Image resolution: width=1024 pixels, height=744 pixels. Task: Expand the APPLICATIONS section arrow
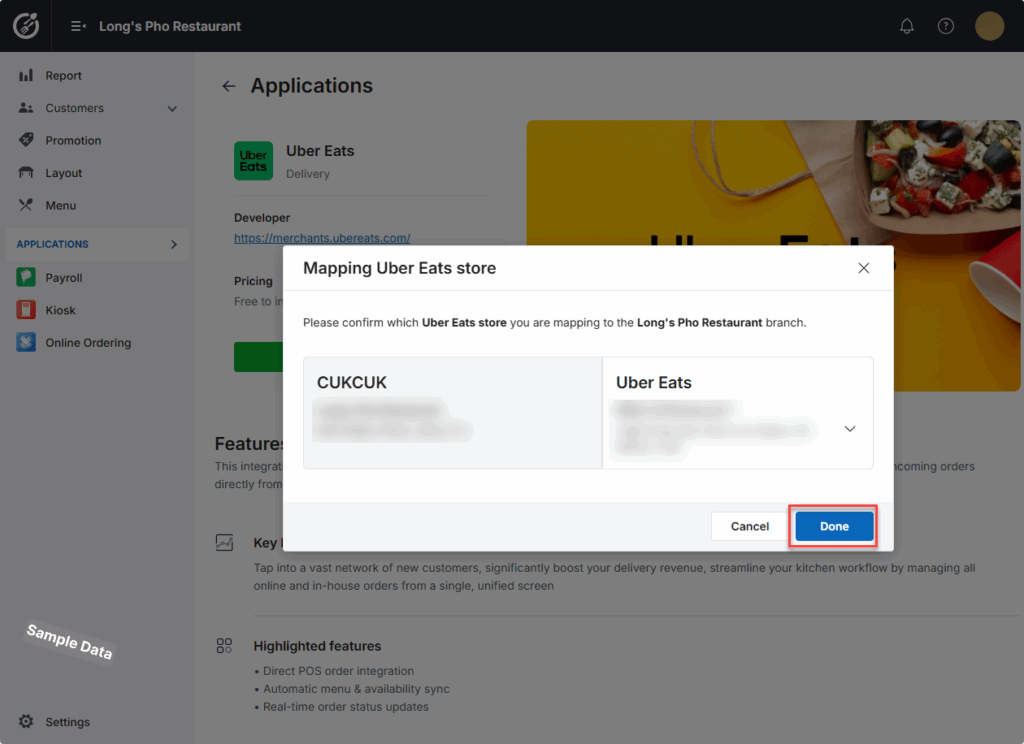tap(173, 244)
